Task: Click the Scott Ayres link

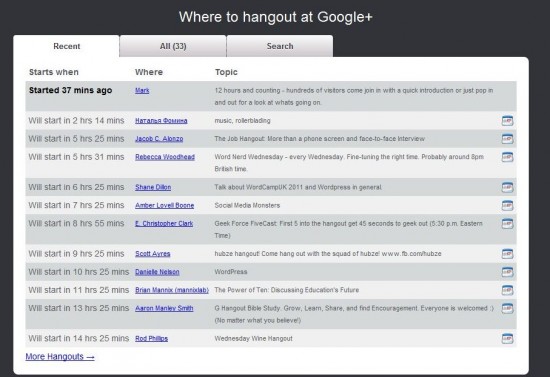Action: click(x=153, y=254)
